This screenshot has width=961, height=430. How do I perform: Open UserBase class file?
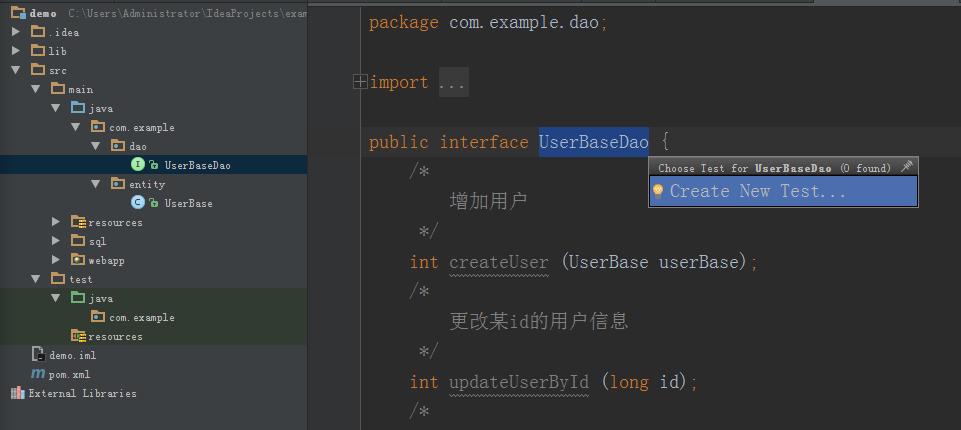[188, 203]
